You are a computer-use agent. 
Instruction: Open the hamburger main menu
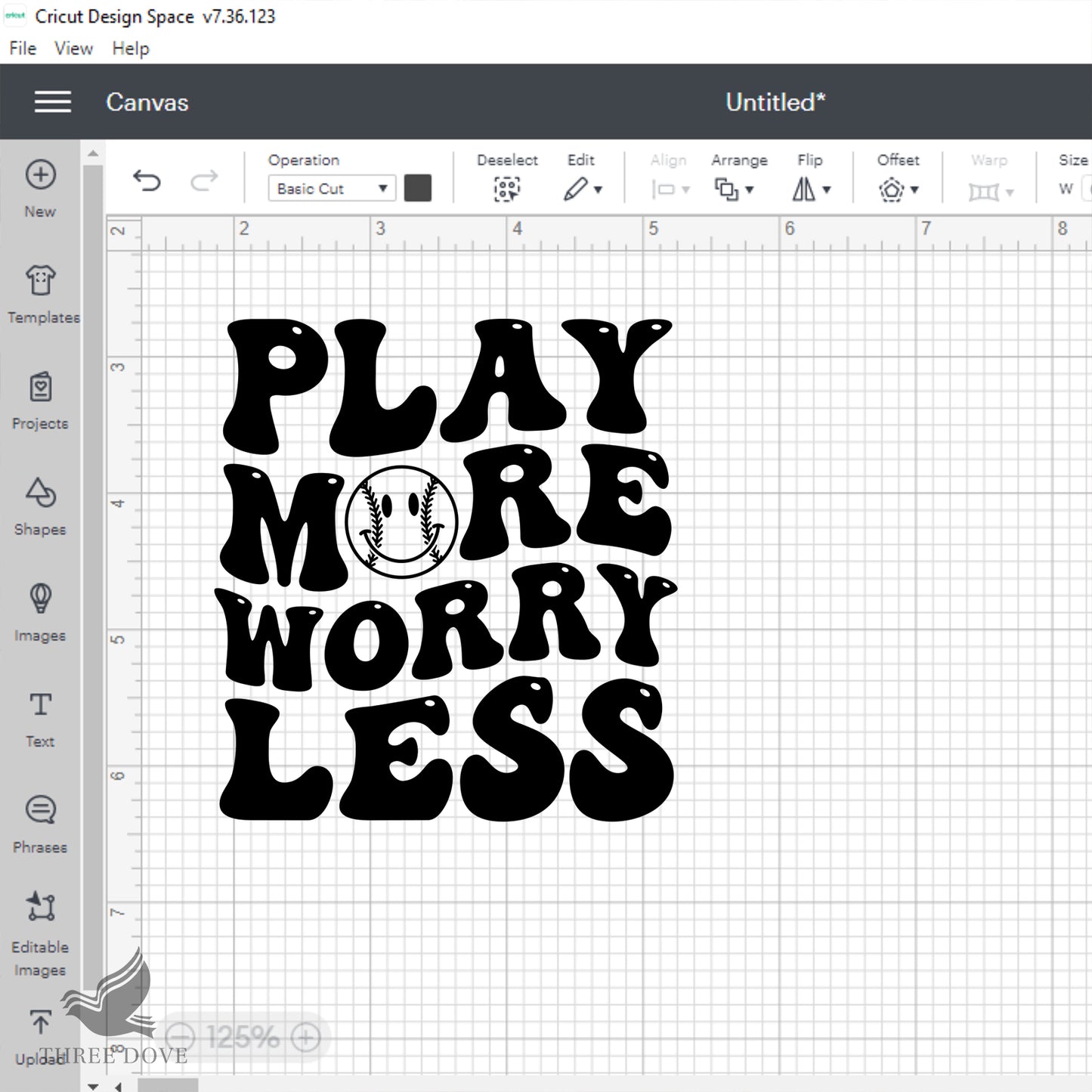pyautogui.click(x=53, y=102)
